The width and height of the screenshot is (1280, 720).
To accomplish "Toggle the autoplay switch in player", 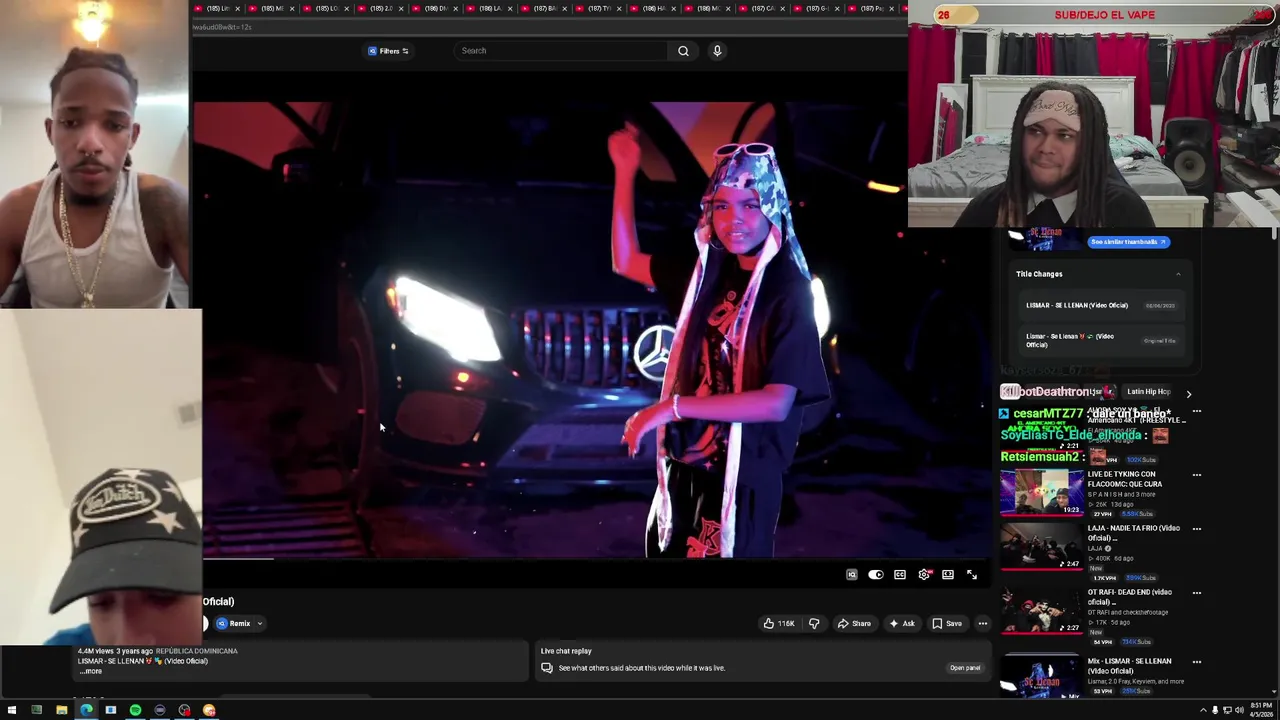I will [876, 575].
